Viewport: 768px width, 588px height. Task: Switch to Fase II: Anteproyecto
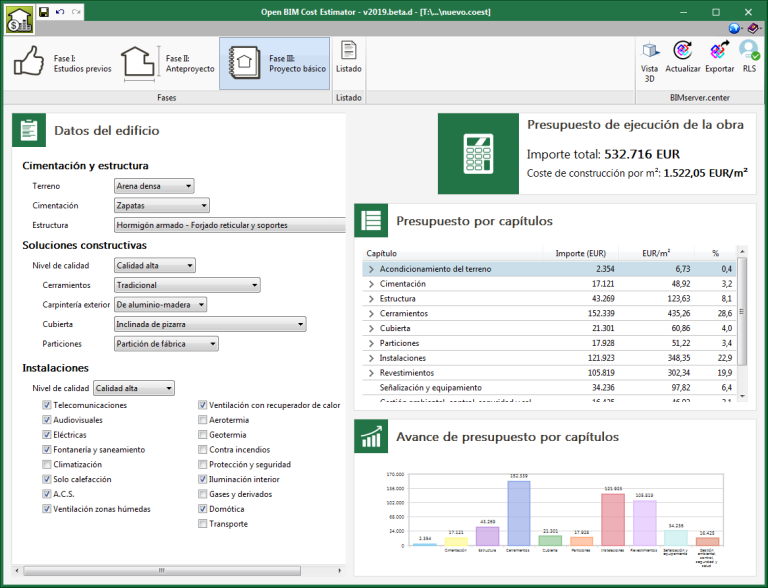coord(167,64)
